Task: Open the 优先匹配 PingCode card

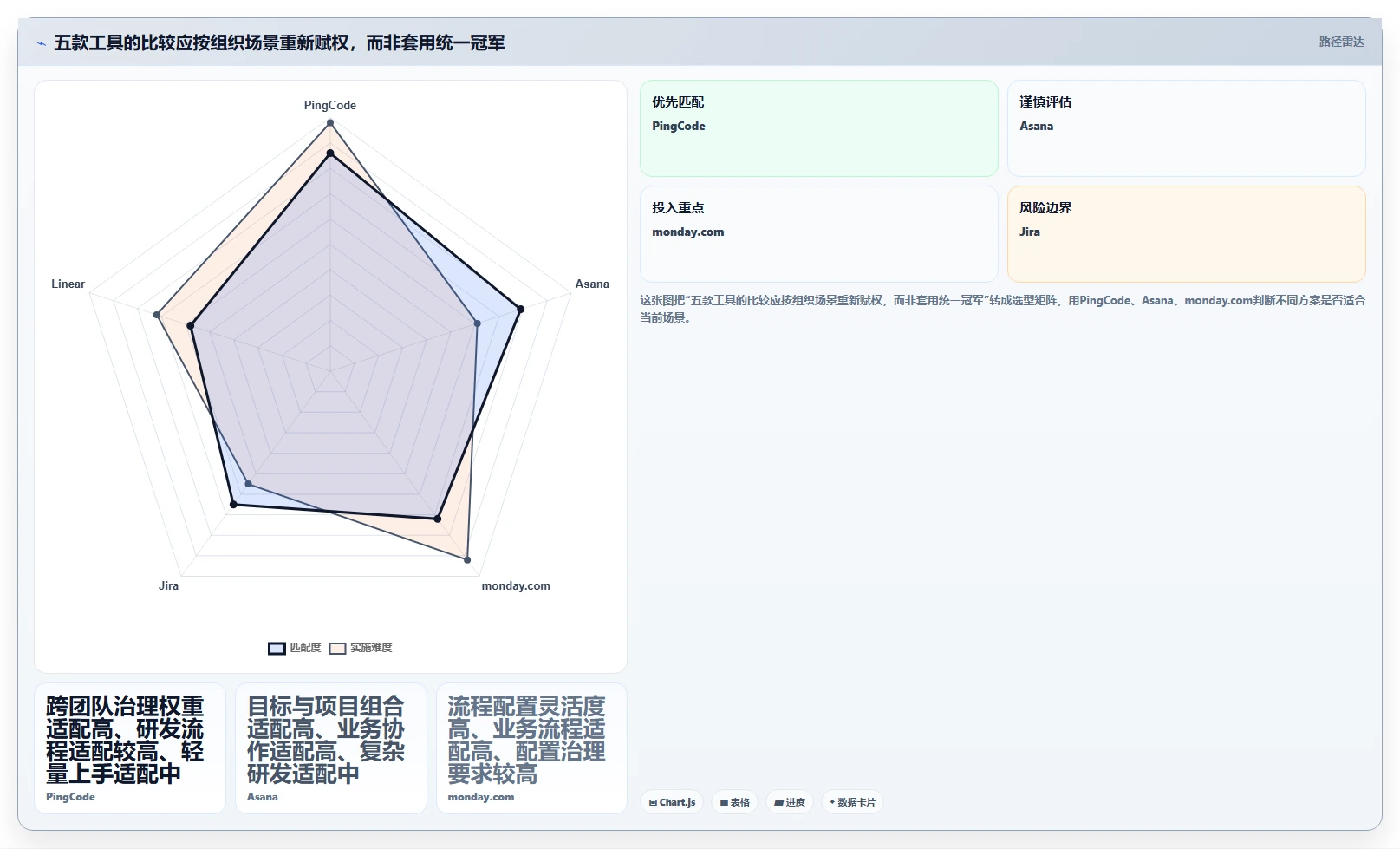Action: tap(819, 128)
